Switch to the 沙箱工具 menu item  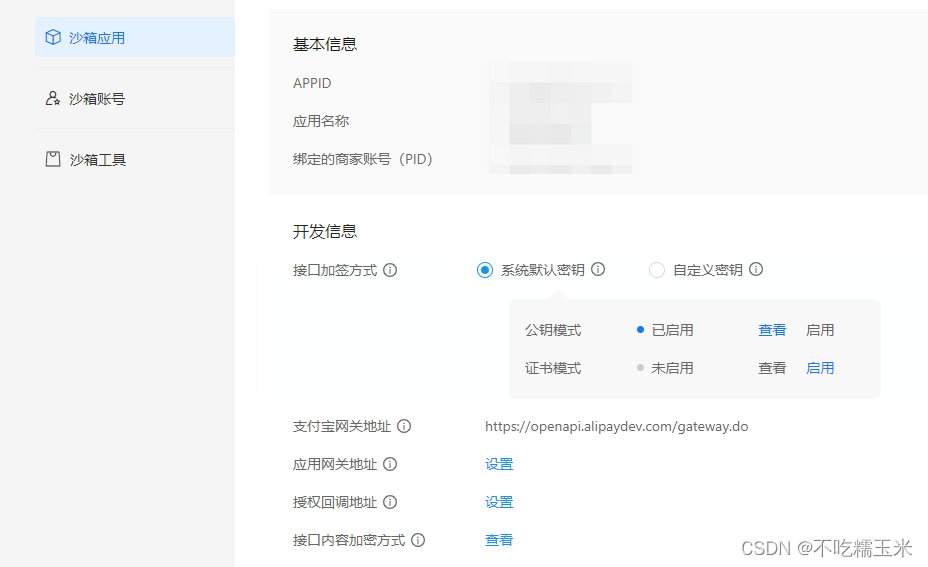(135, 159)
